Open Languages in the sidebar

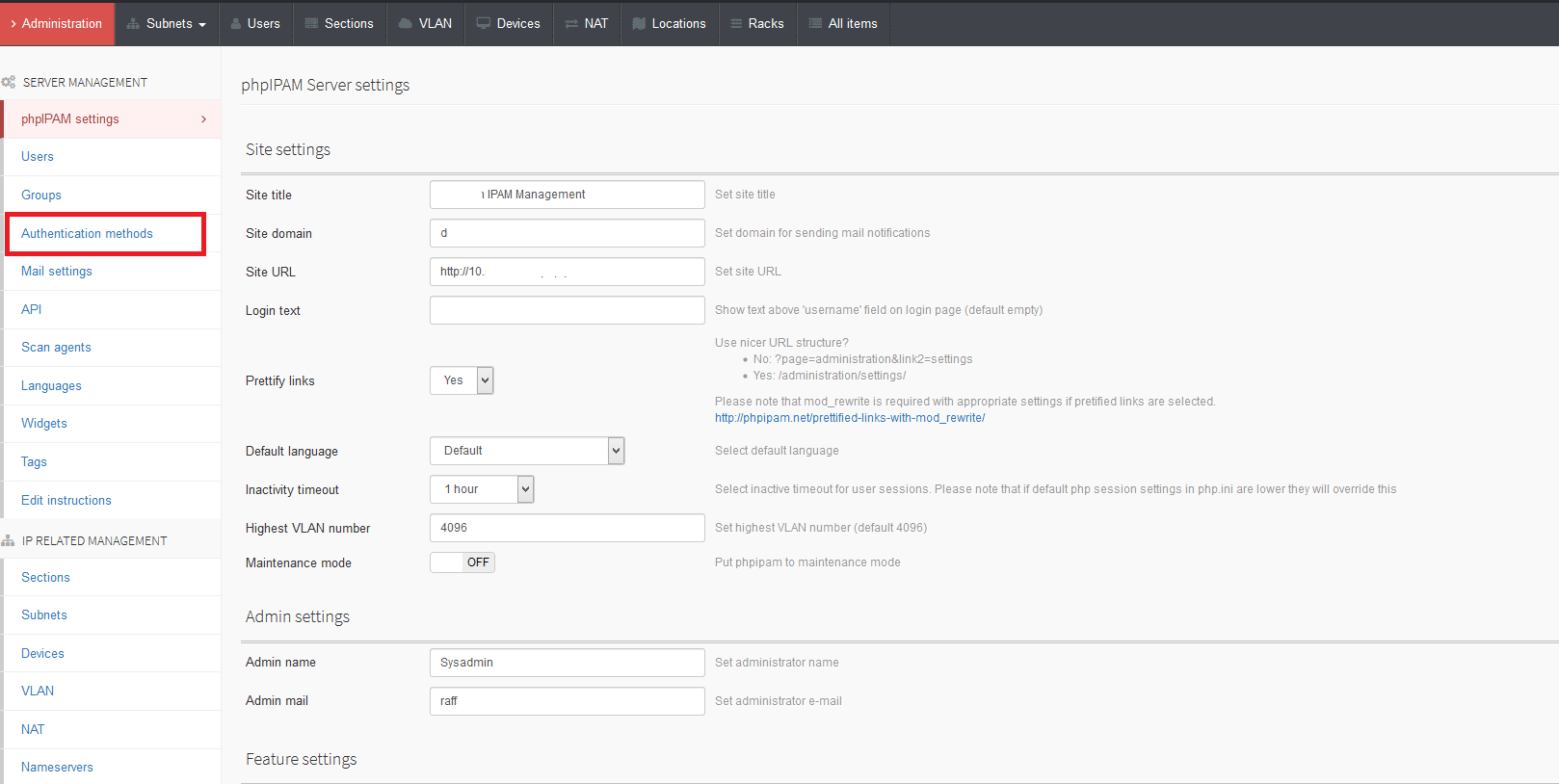point(112,386)
